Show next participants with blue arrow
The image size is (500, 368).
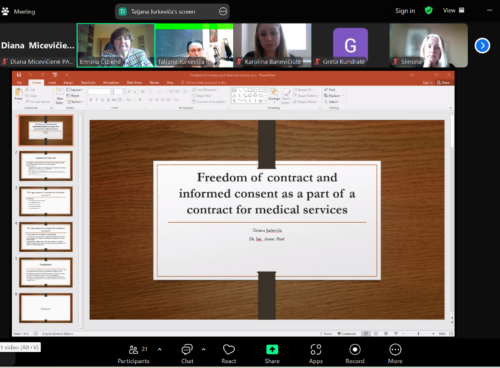pyautogui.click(x=482, y=46)
